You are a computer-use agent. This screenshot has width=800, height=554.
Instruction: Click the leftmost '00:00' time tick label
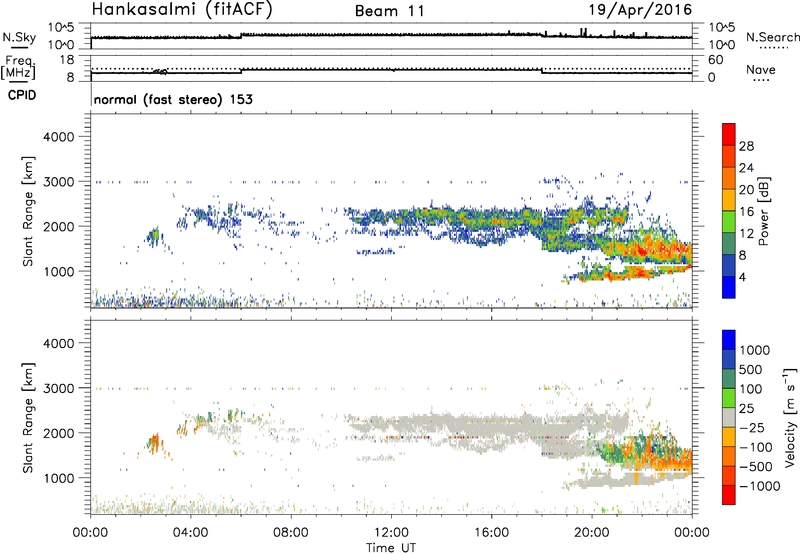[x=90, y=533]
